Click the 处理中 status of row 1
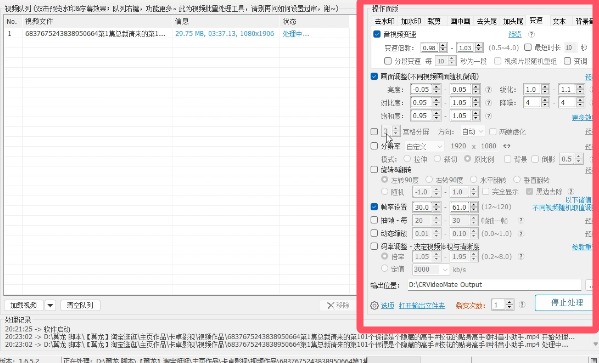 point(296,34)
